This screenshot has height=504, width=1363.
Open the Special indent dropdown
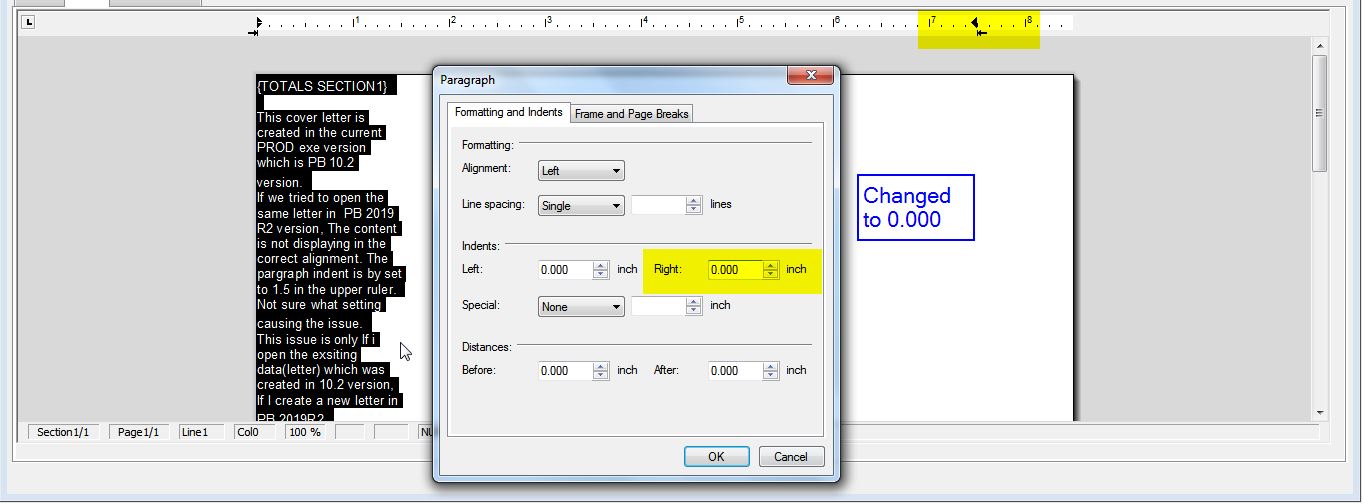coord(580,307)
